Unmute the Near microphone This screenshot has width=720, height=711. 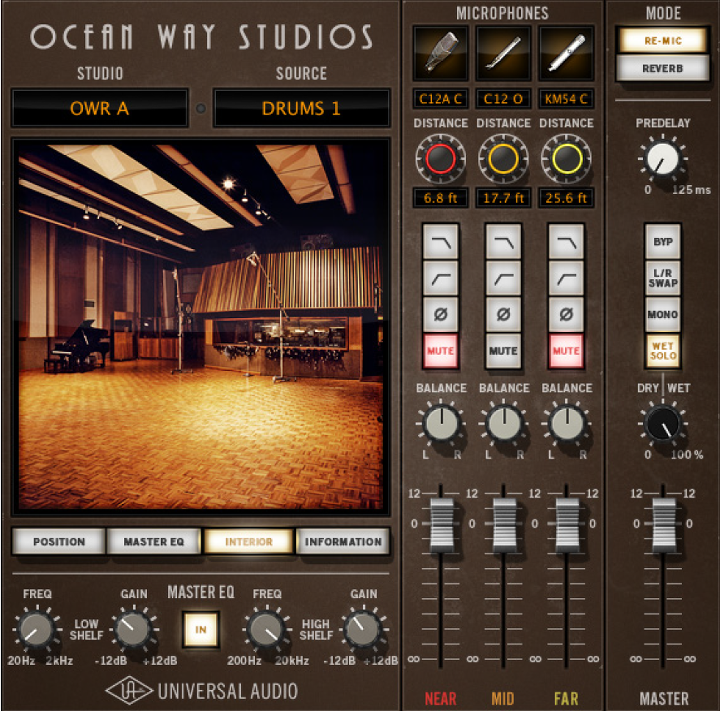pyautogui.click(x=440, y=351)
